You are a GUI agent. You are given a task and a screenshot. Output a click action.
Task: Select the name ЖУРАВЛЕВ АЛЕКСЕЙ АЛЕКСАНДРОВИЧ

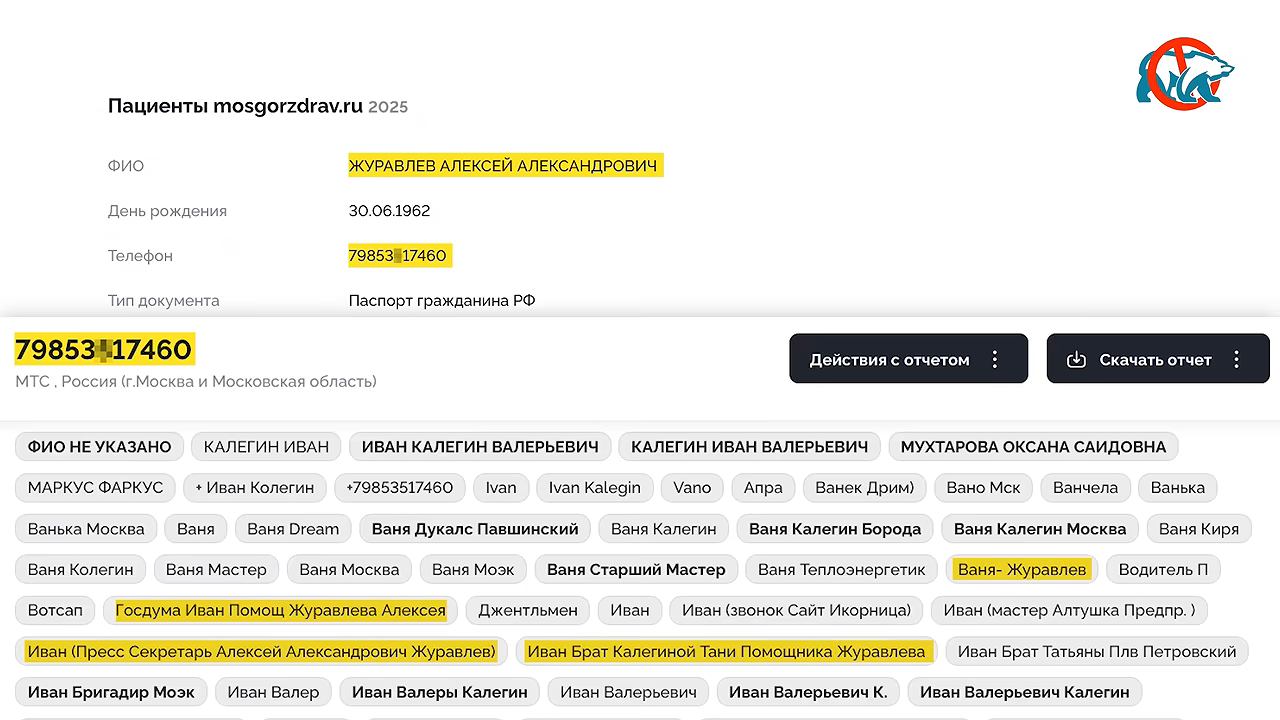503,165
